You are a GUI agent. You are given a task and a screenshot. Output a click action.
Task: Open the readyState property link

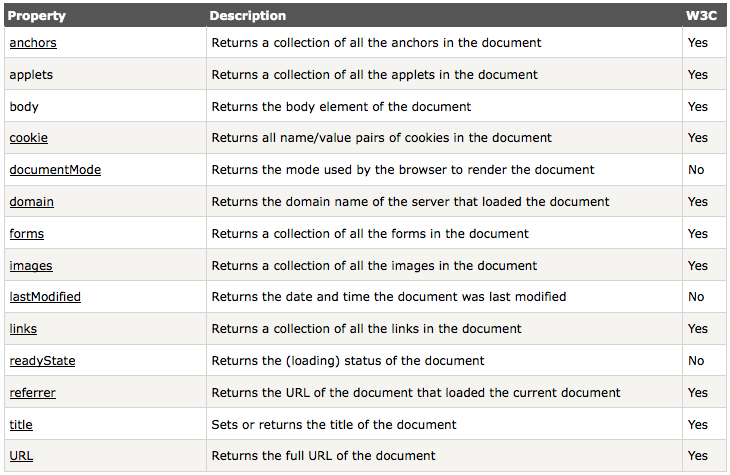tap(42, 361)
